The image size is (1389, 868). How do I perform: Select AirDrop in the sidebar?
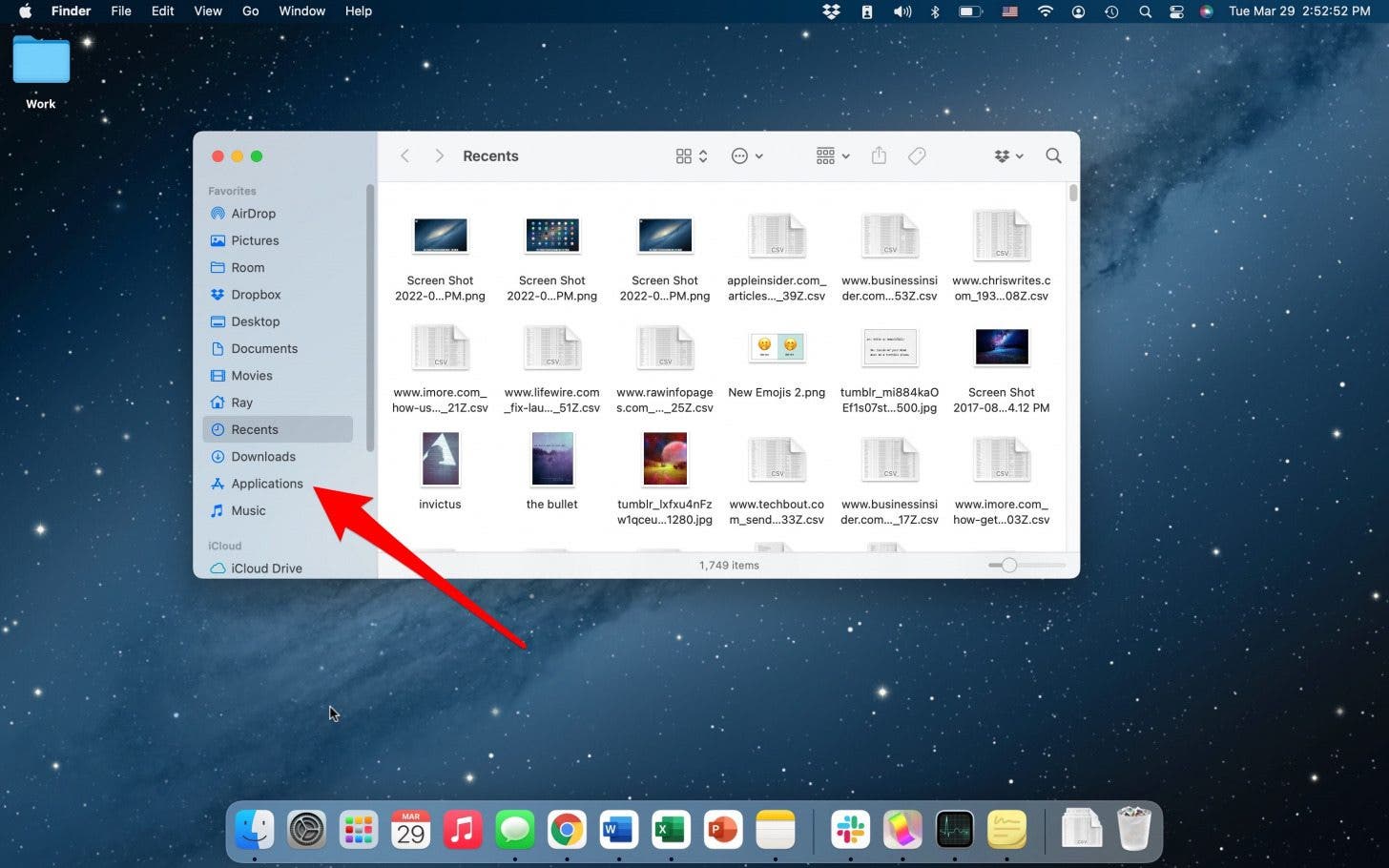254,214
